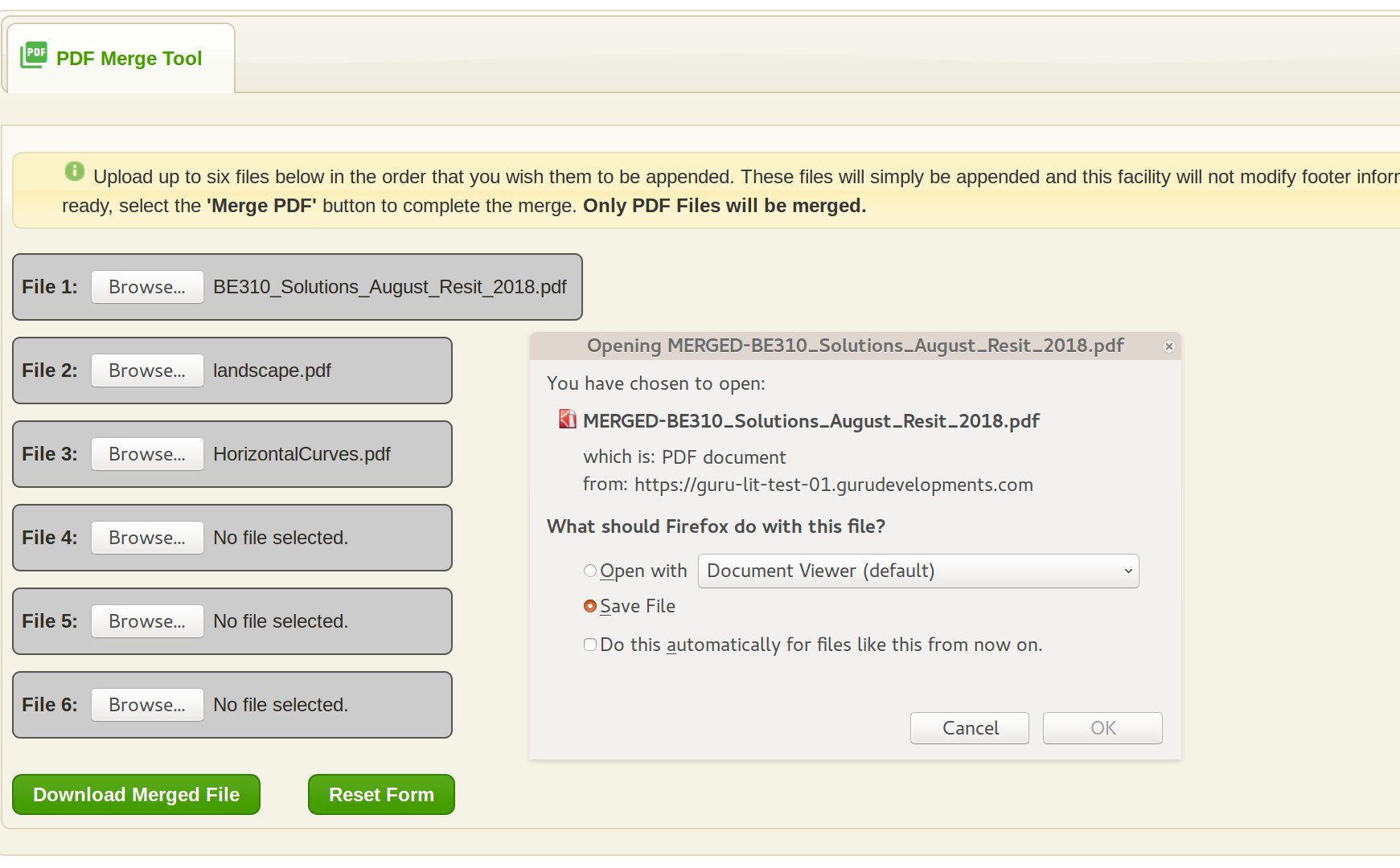Browse a file for File 3

(x=146, y=454)
